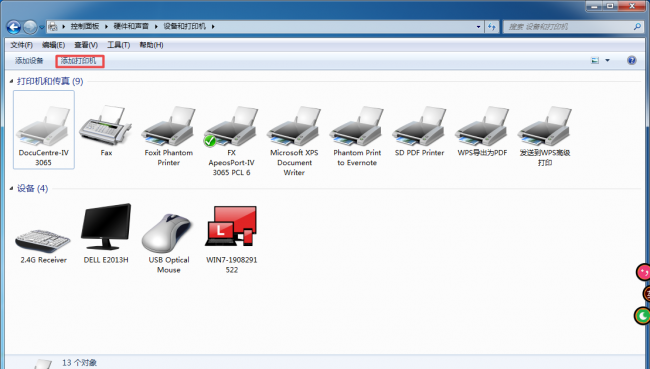Open the address bar history dropdown

(478, 27)
